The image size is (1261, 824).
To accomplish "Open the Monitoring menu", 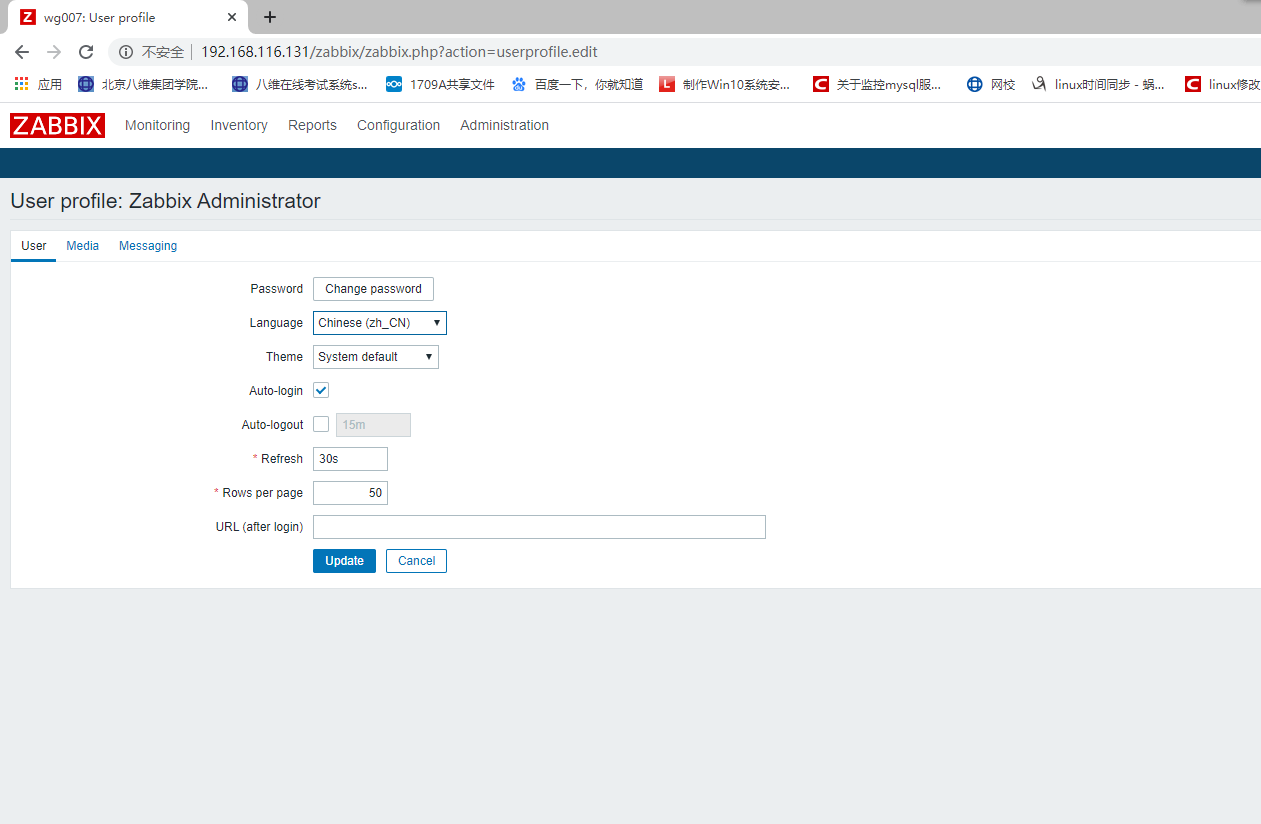I will pyautogui.click(x=157, y=125).
